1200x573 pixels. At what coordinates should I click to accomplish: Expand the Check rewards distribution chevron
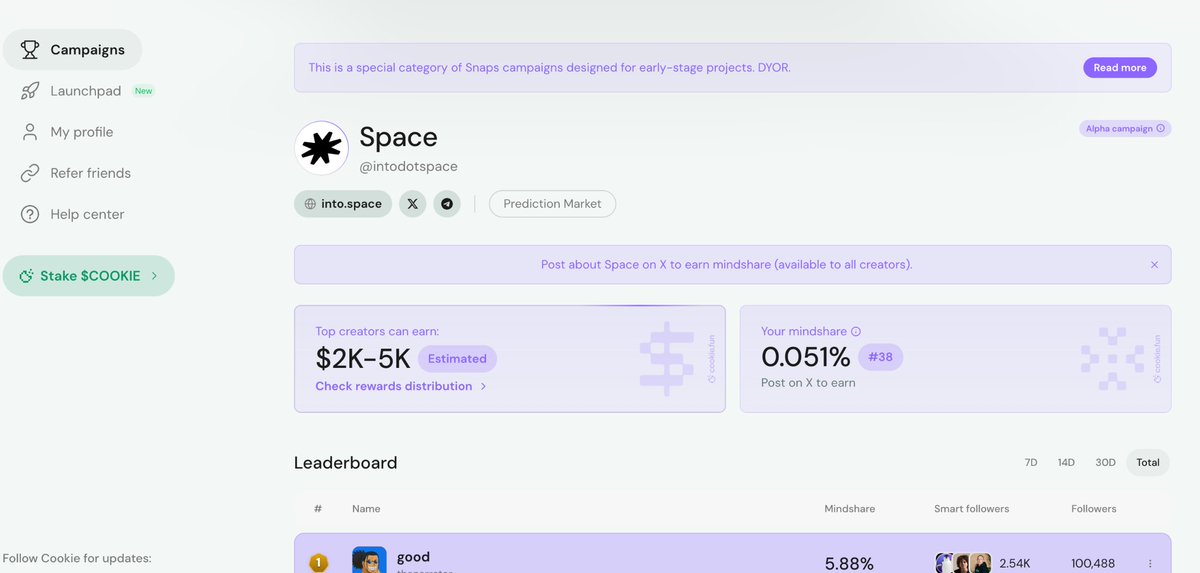tap(484, 386)
